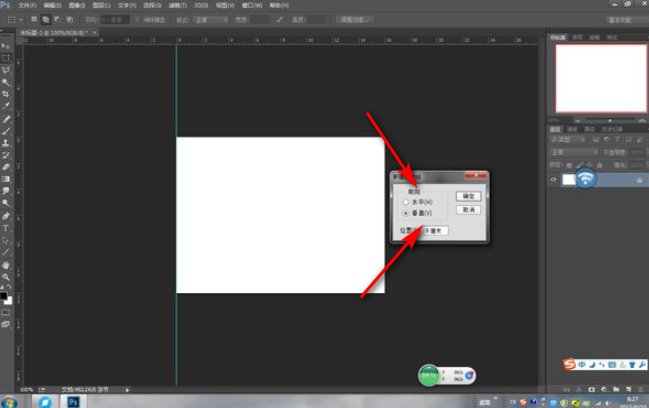Image resolution: width=649 pixels, height=408 pixels.
Task: Select the Clone Stamp tool
Action: (x=5, y=143)
